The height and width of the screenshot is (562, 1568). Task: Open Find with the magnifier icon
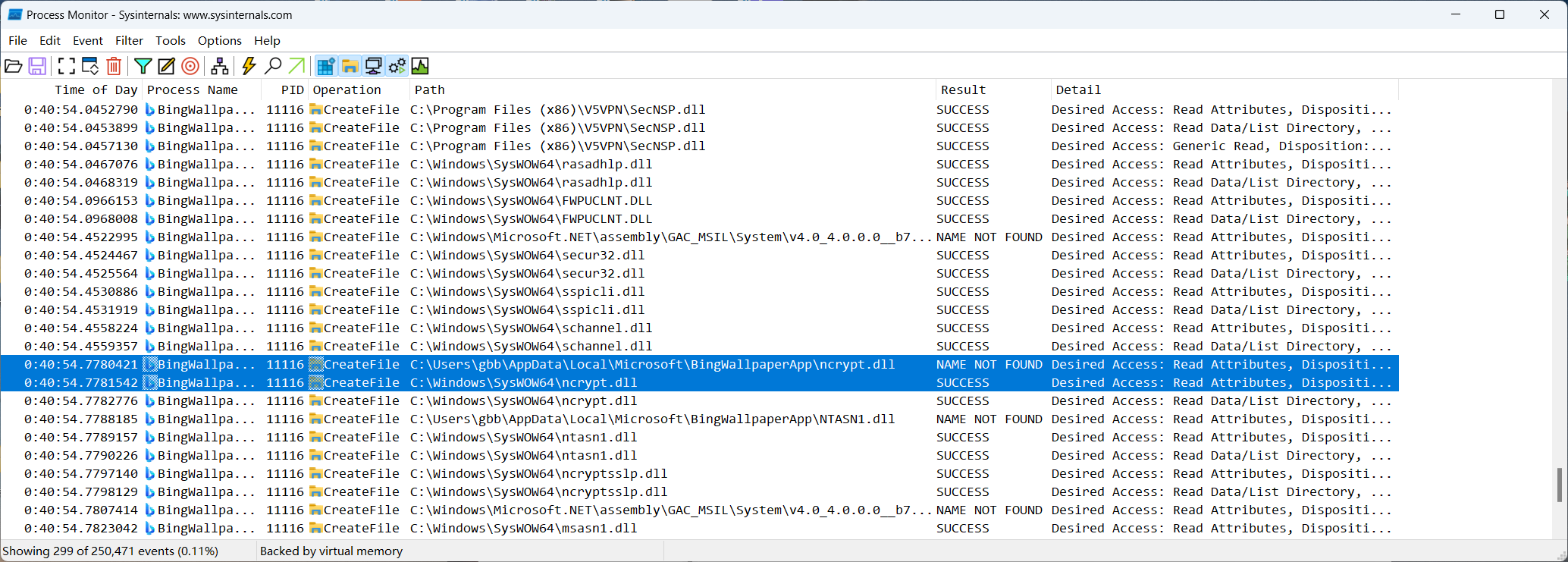pos(273,66)
